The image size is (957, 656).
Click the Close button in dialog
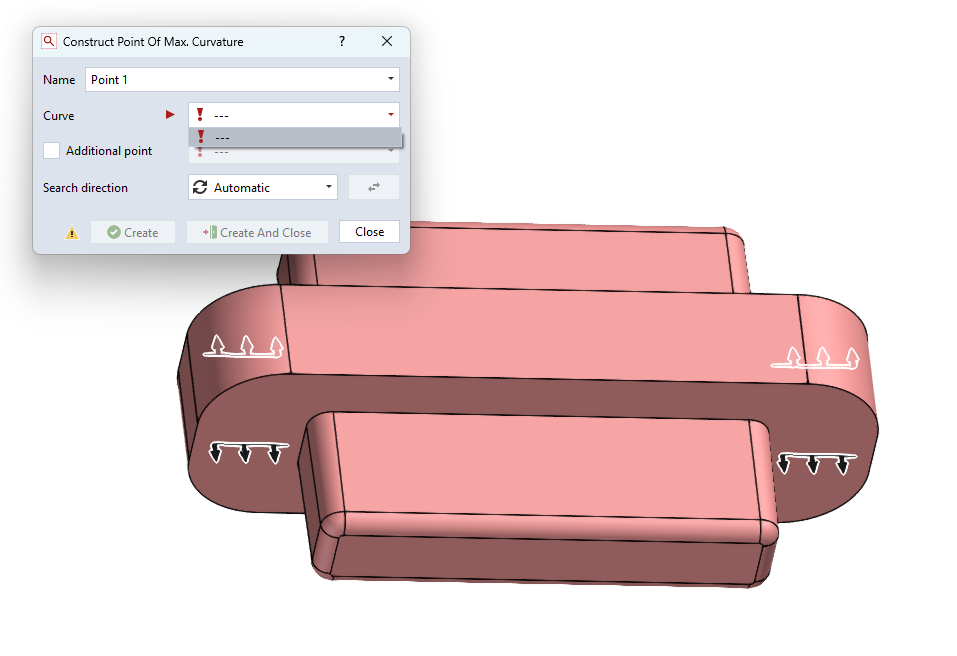tap(369, 232)
